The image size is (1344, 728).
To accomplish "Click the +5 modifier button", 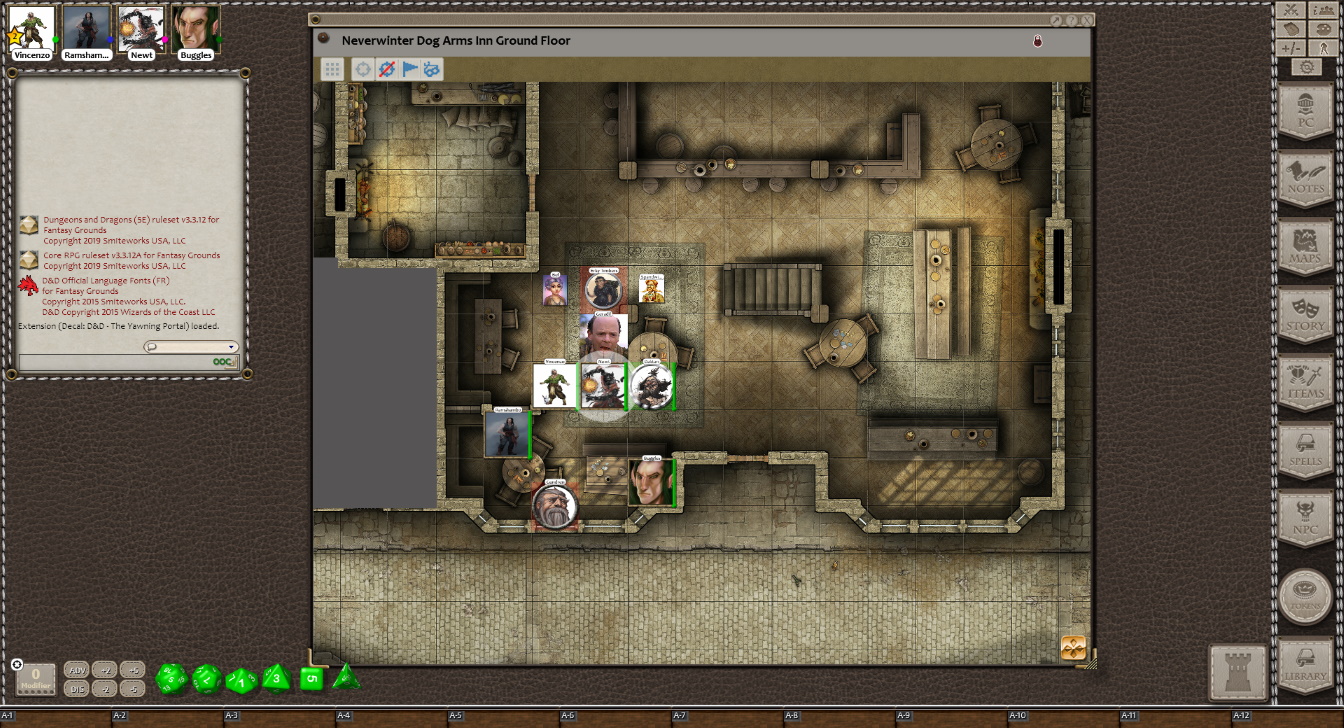I will point(132,670).
